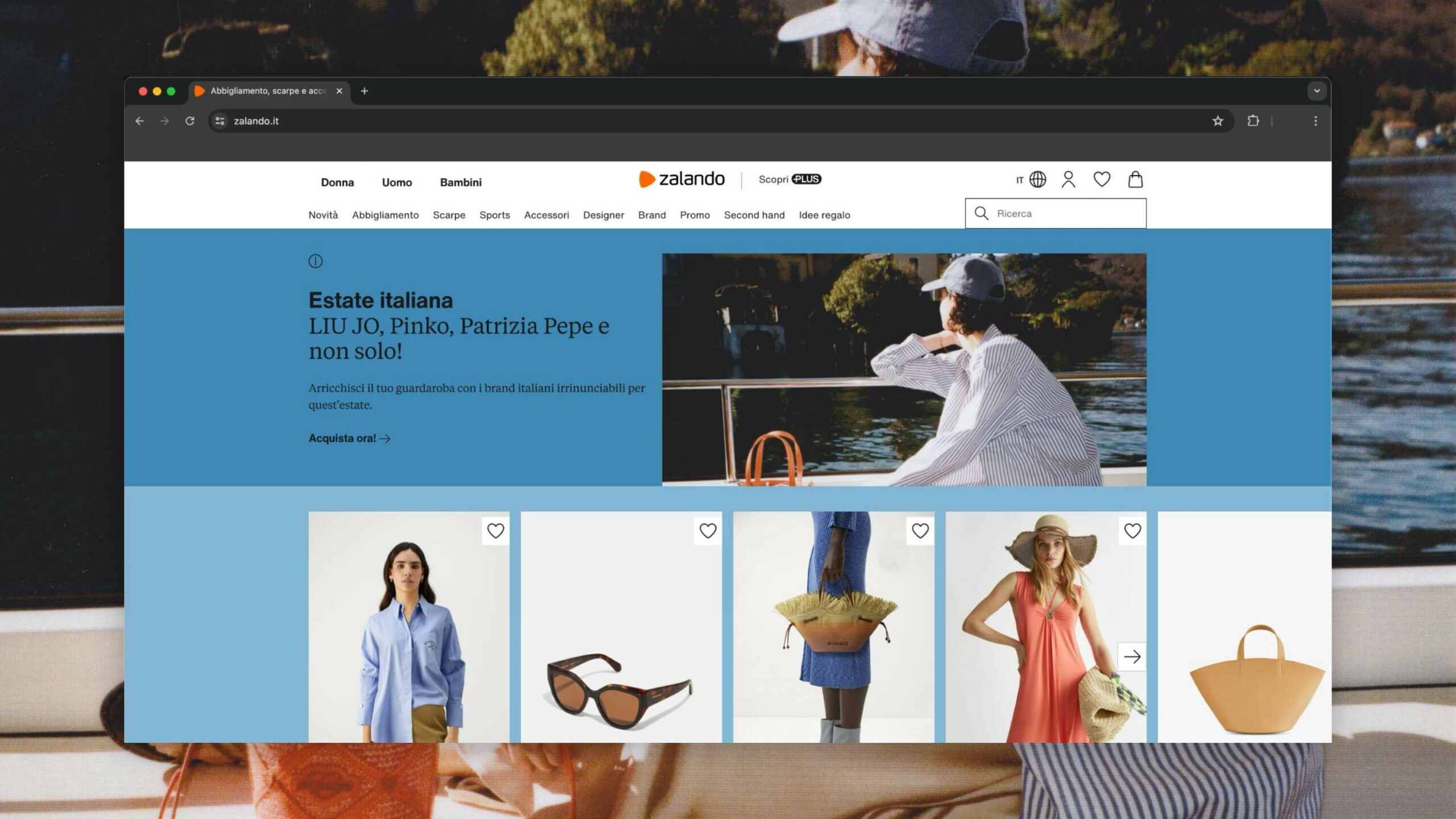Advance the product carousel with arrow

point(1132,657)
